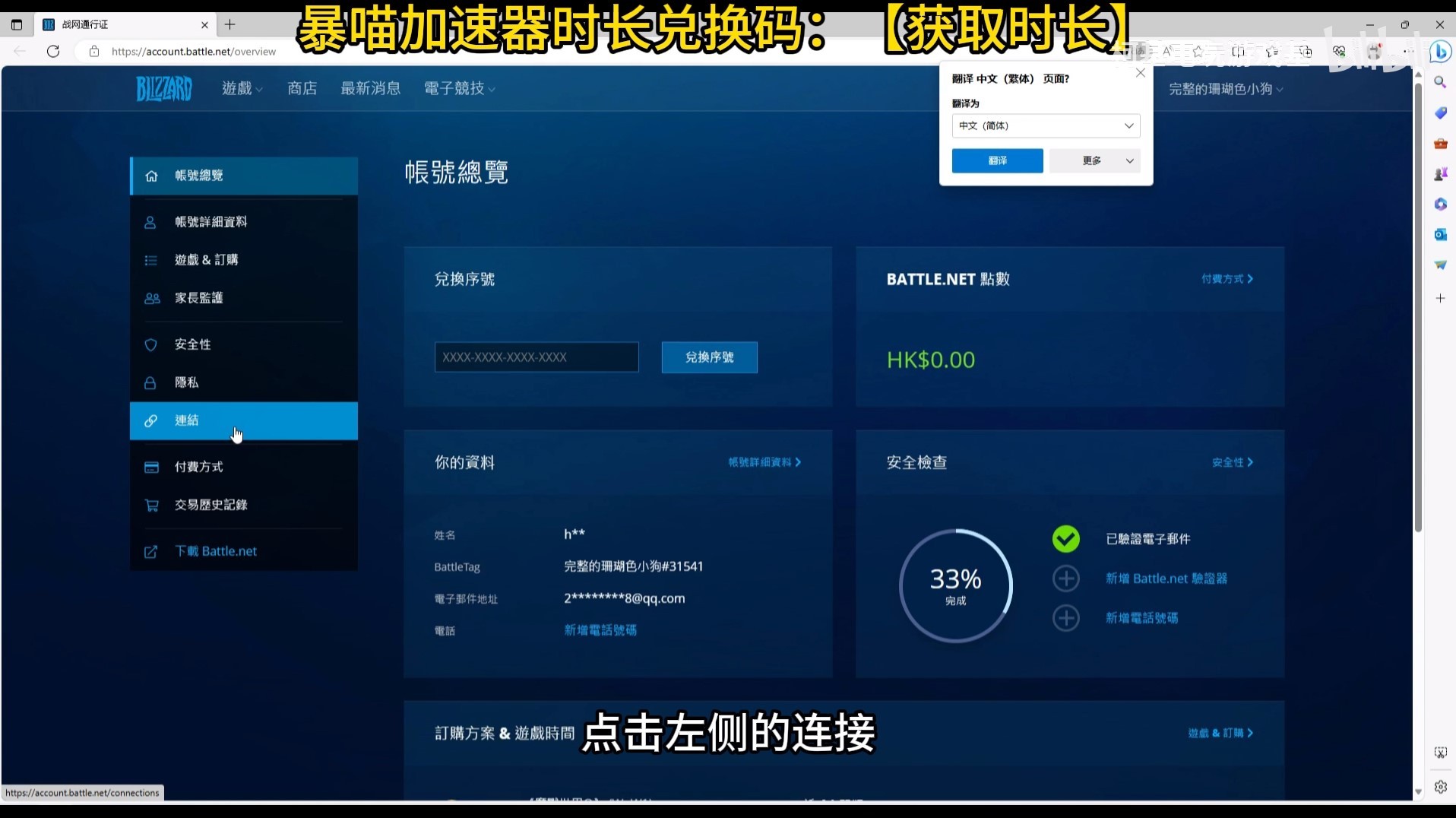Open sidebar settings gear
The height and width of the screenshot is (818, 1456).
[x=1440, y=787]
